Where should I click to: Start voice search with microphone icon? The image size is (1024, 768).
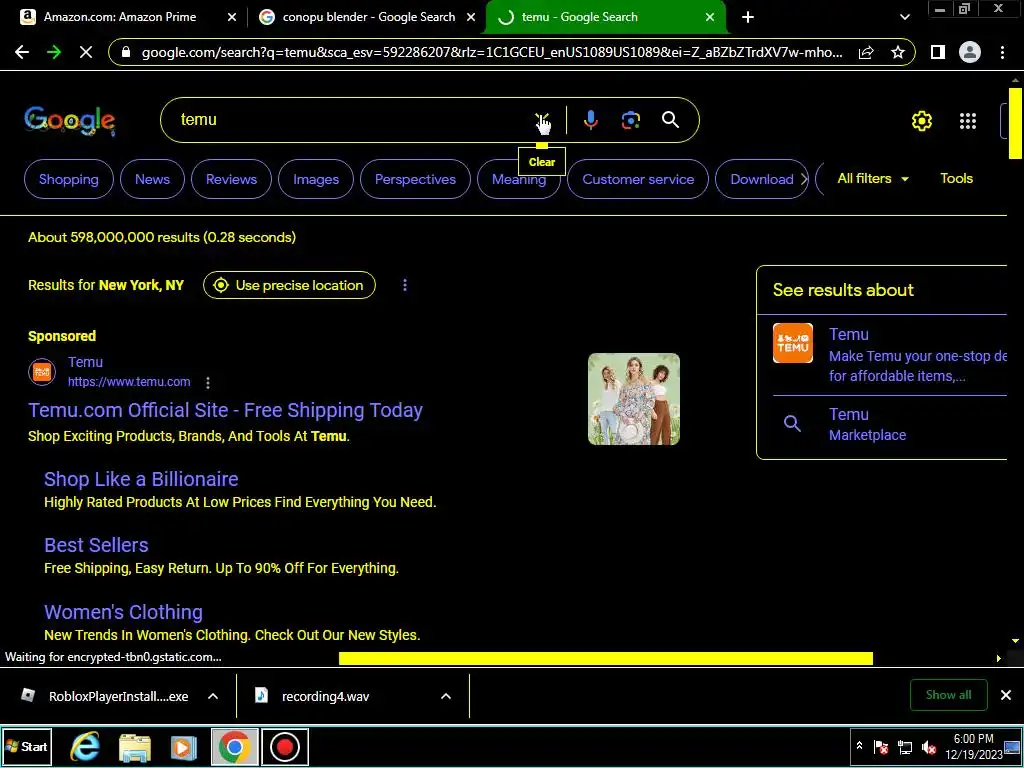click(590, 120)
